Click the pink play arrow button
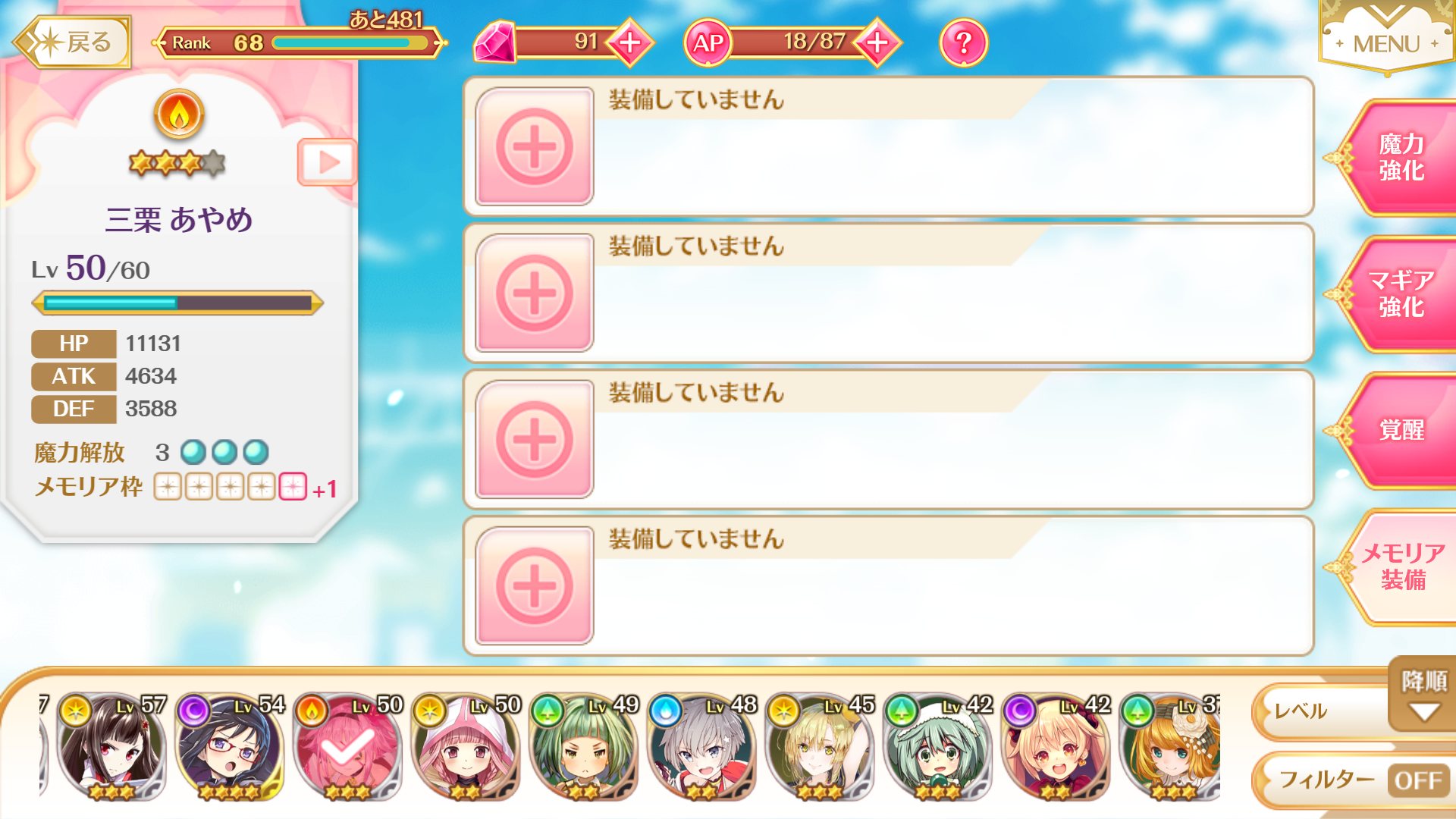 pyautogui.click(x=327, y=162)
